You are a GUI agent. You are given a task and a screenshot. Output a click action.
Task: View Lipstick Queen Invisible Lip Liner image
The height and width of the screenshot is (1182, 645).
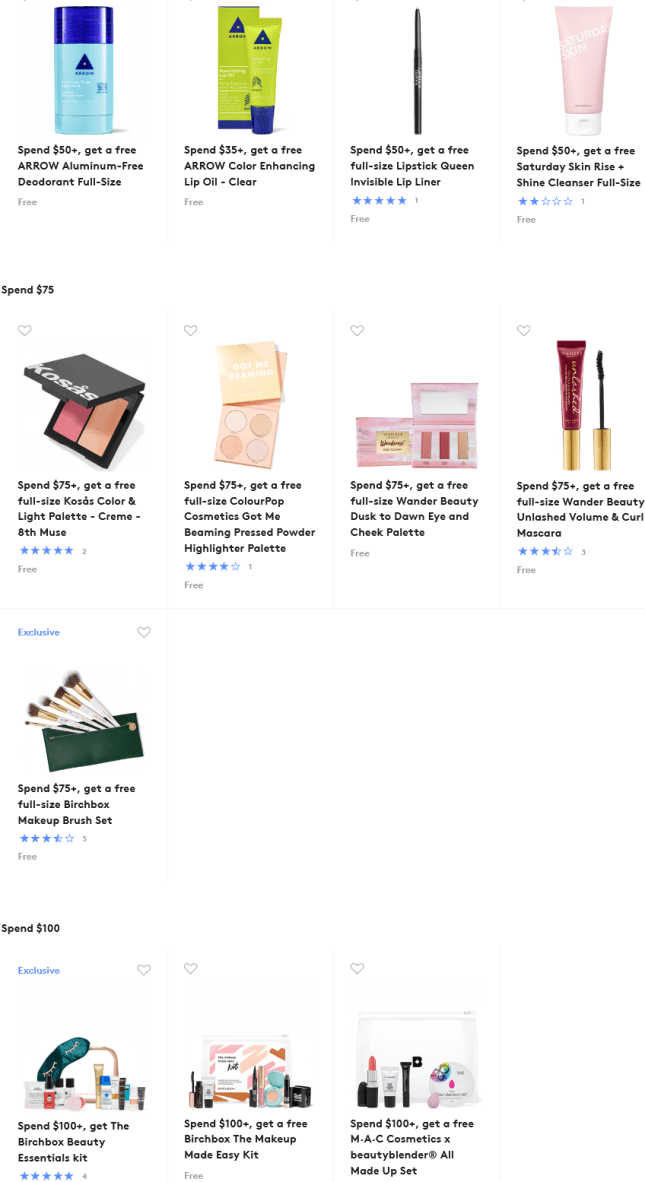416,70
